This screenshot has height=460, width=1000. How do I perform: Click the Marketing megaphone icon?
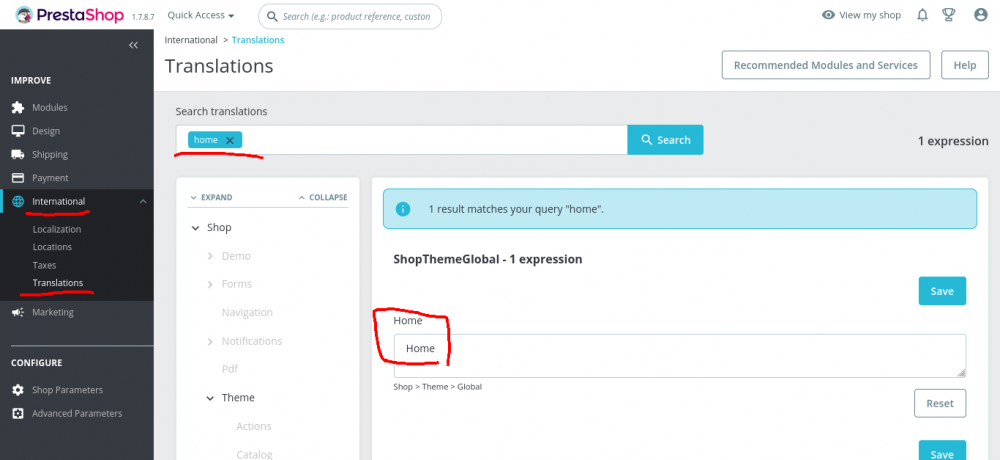(x=18, y=313)
